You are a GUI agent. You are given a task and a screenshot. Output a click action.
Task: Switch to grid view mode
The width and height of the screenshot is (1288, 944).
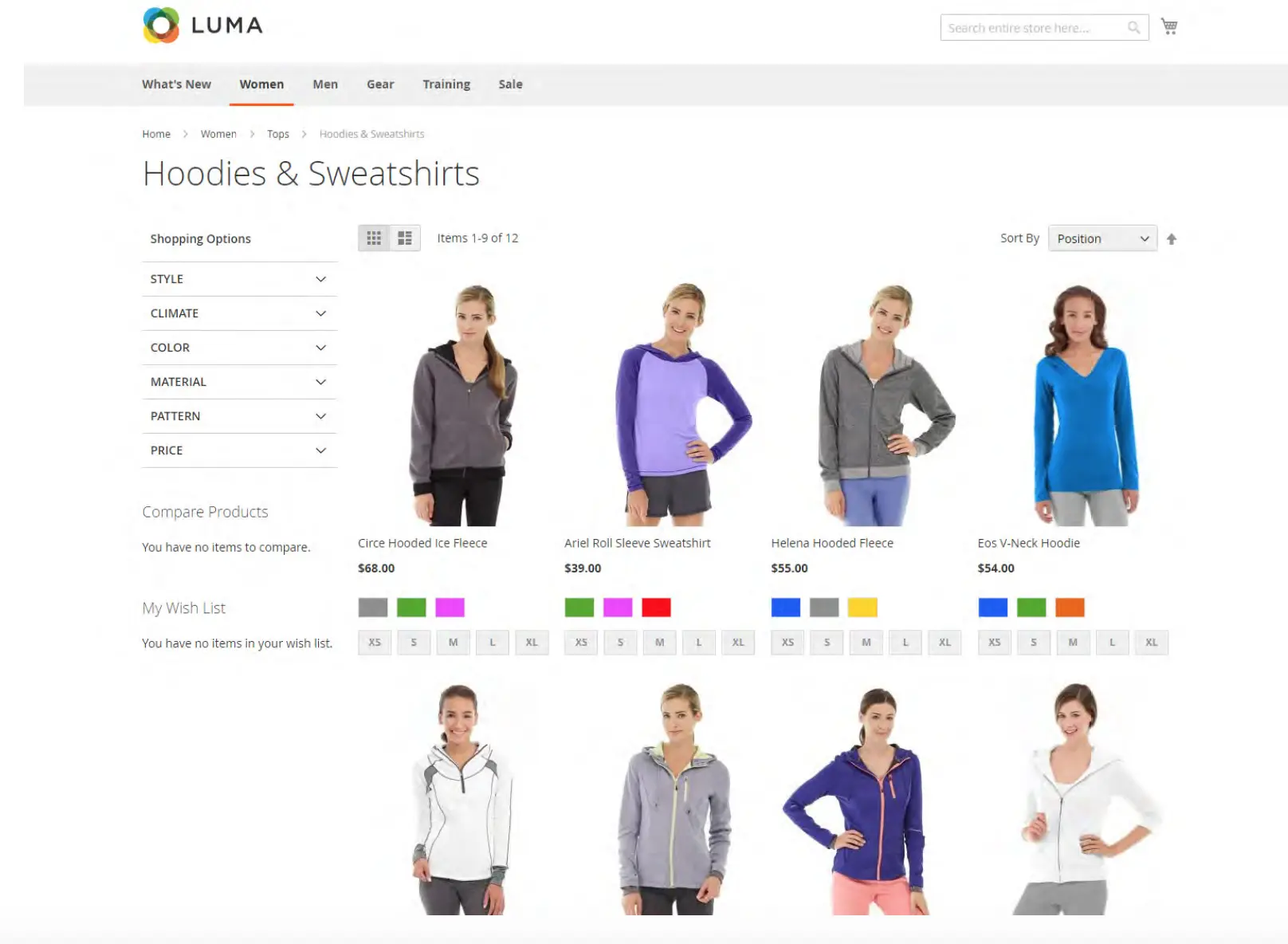[x=374, y=238]
